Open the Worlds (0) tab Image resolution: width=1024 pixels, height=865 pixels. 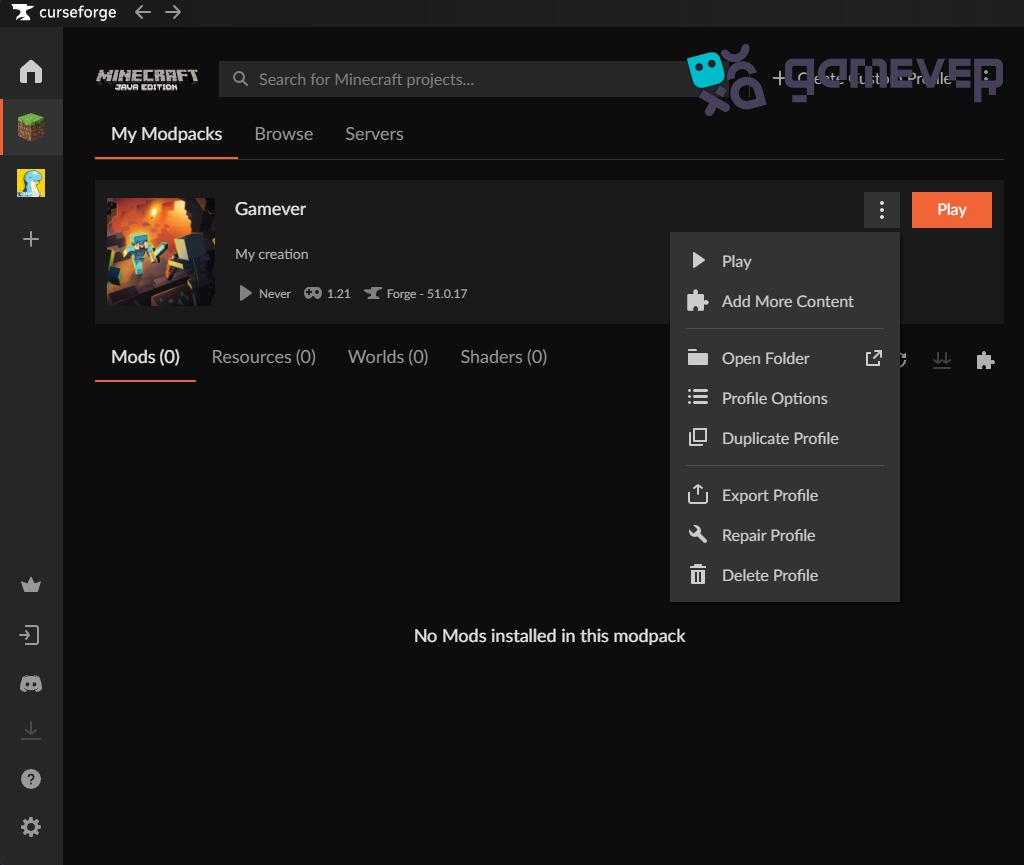[388, 356]
